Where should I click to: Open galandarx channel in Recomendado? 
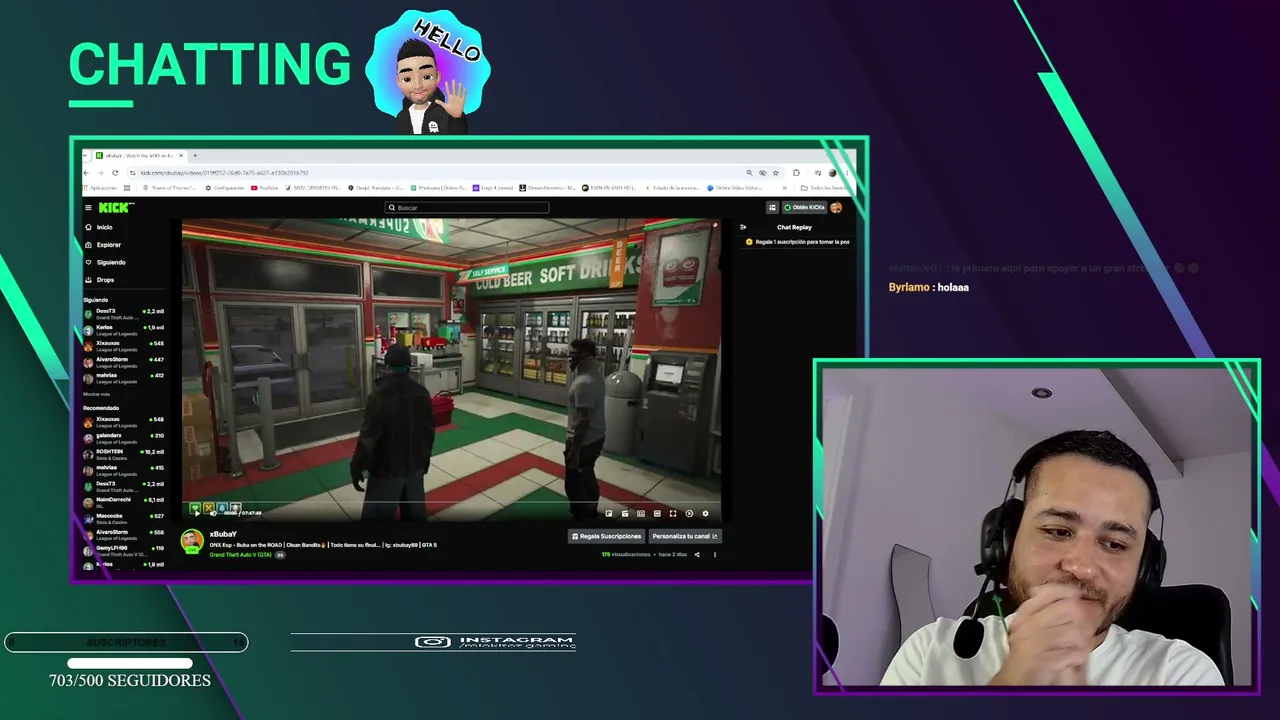(x=123, y=438)
